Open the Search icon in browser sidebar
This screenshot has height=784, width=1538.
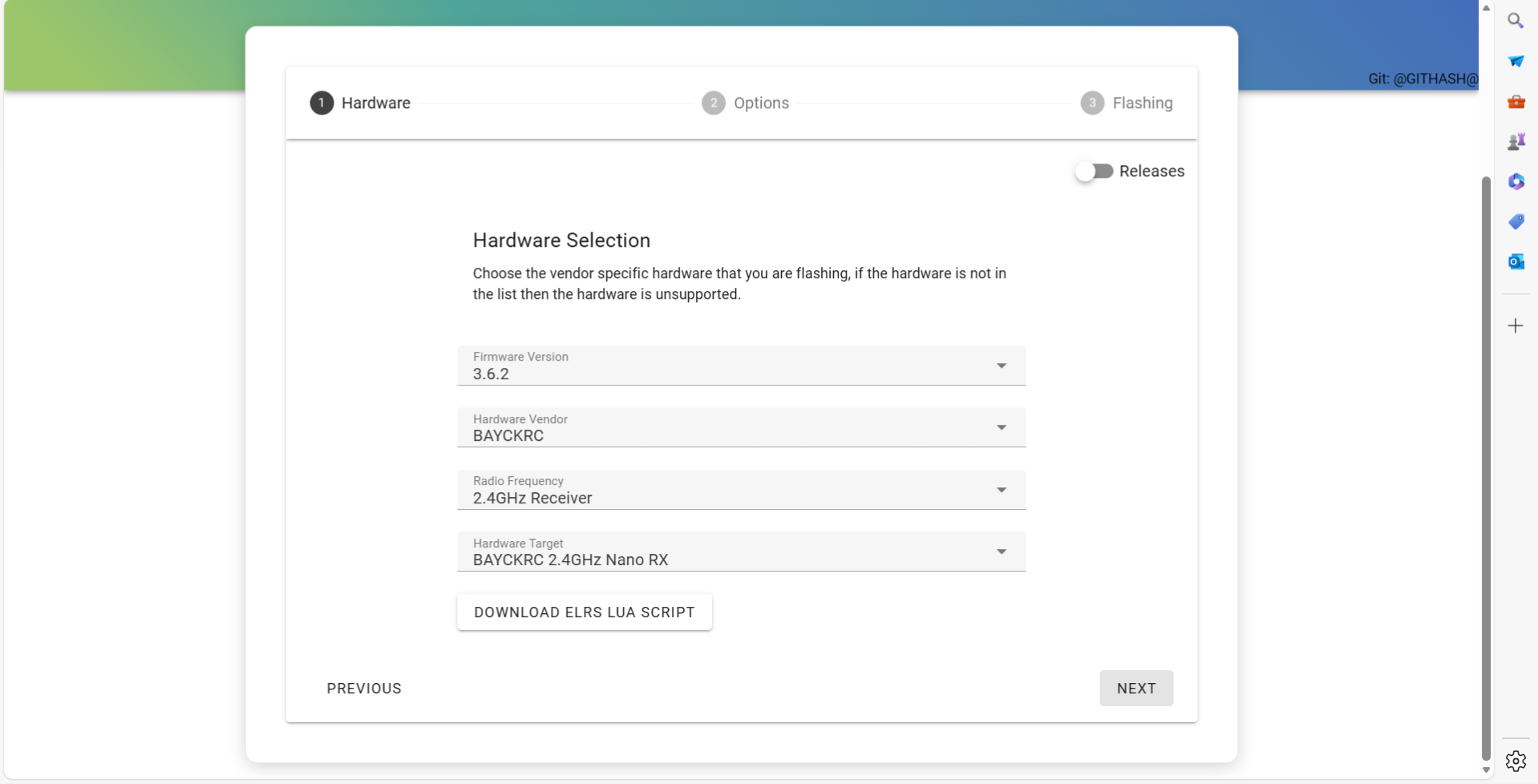pyautogui.click(x=1515, y=21)
